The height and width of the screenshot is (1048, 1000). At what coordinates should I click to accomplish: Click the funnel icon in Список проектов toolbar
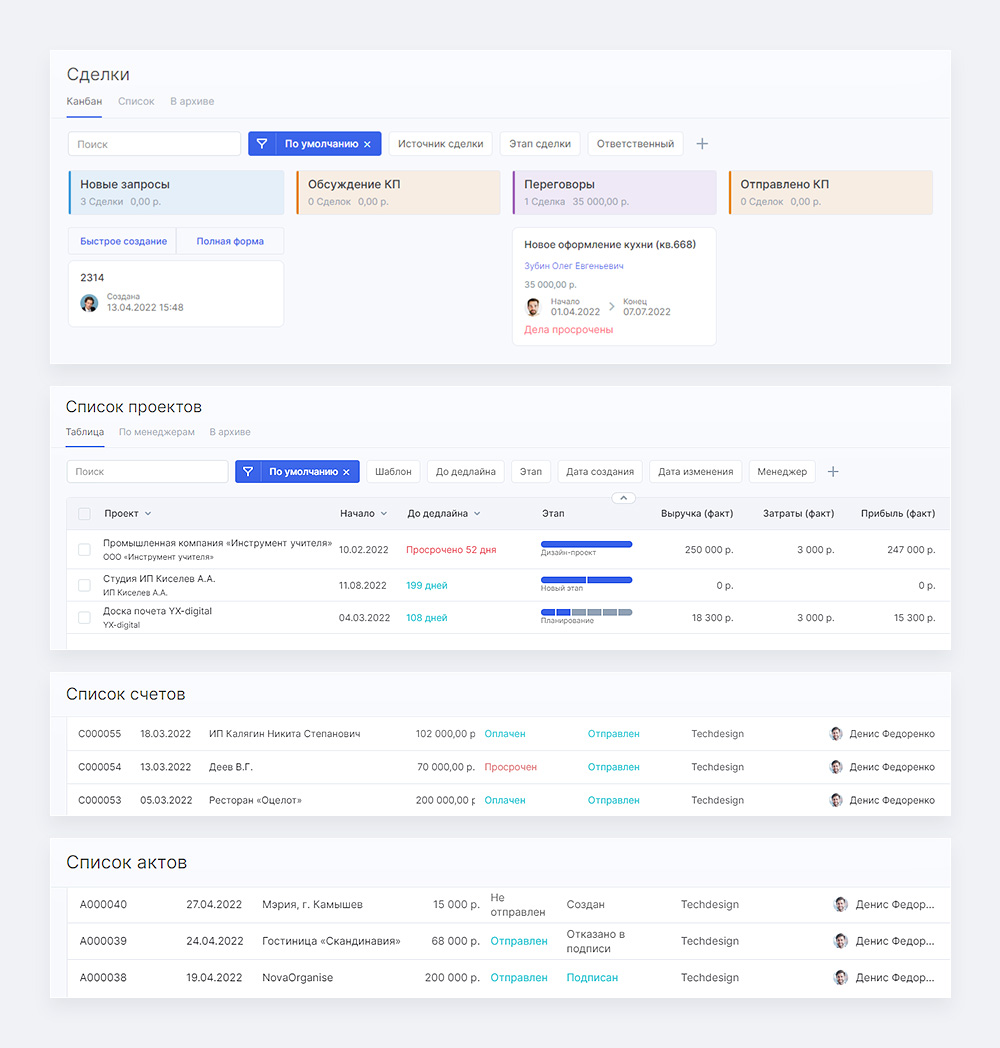tap(248, 472)
